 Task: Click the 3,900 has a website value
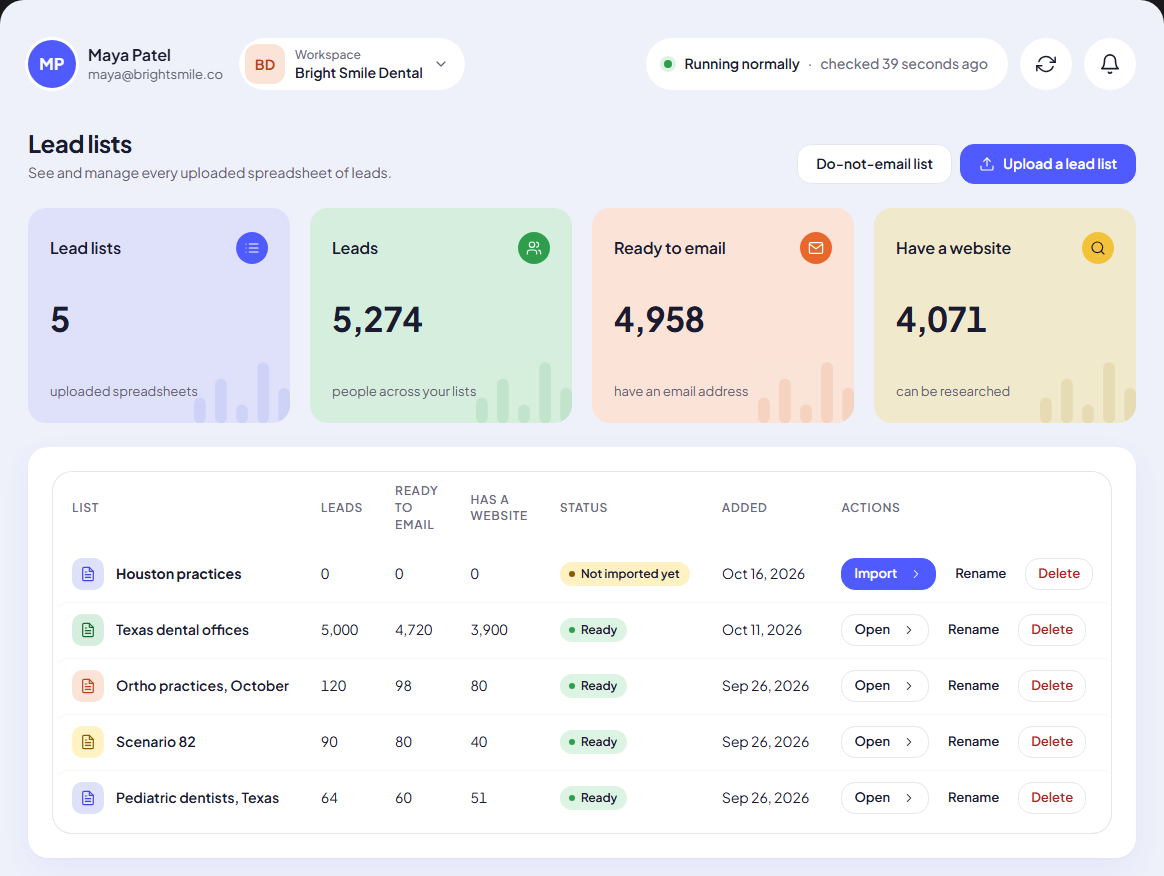point(489,630)
